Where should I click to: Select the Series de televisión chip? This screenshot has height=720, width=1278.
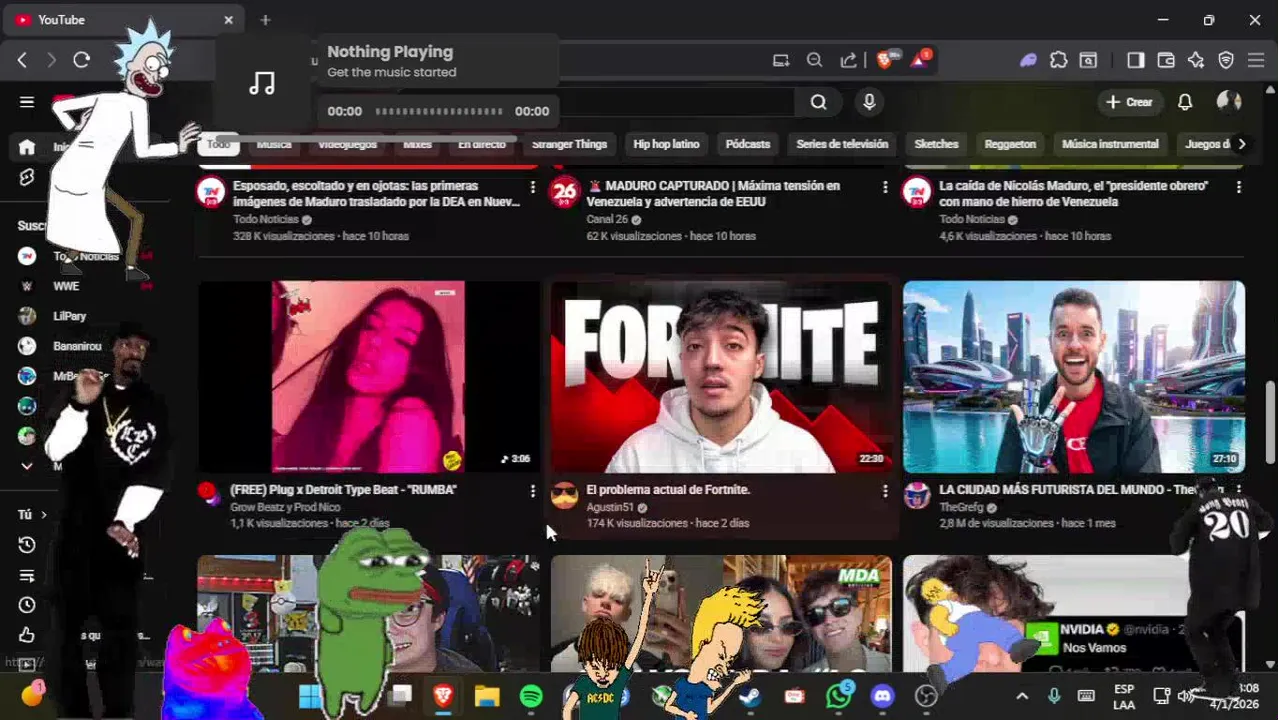pyautogui.click(x=842, y=144)
